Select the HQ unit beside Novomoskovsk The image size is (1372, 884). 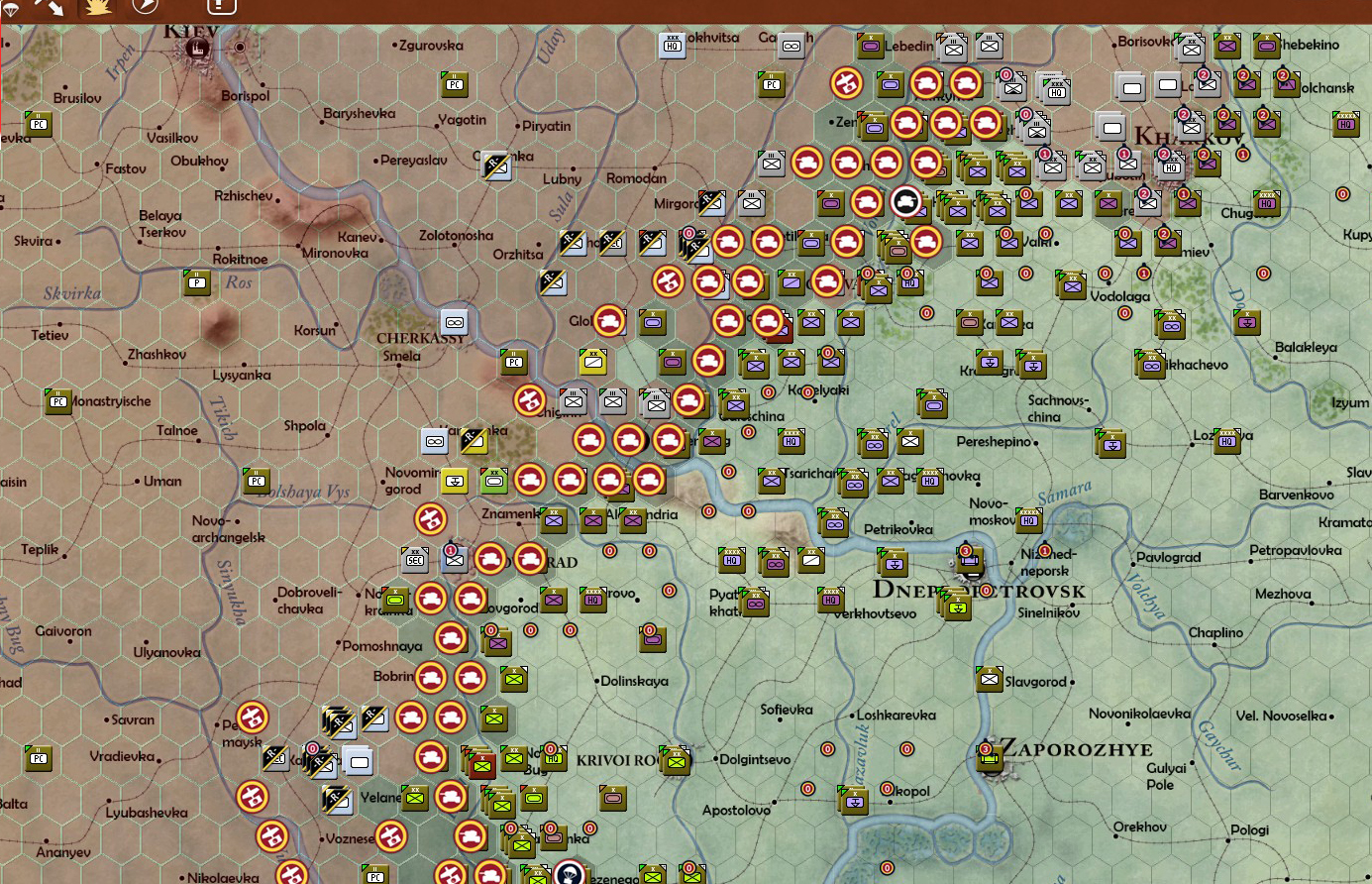tap(1029, 520)
